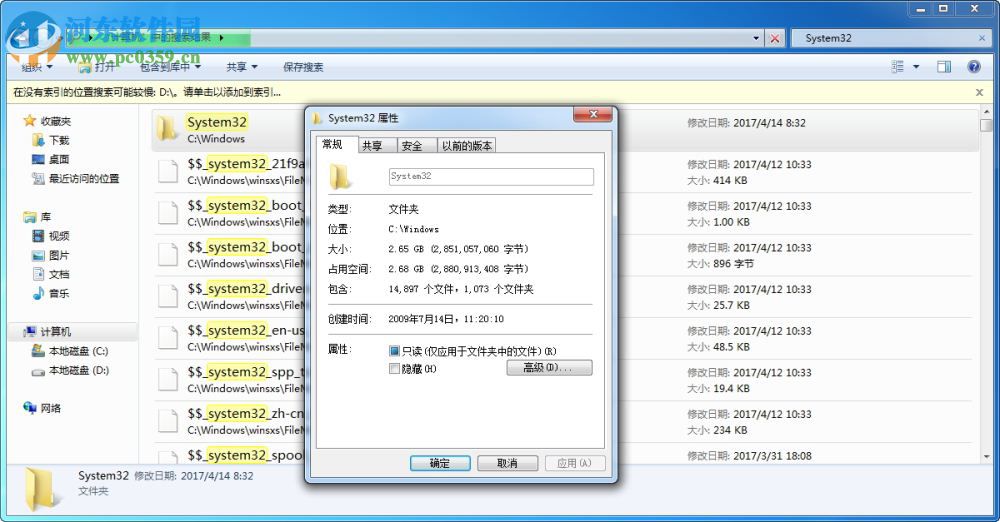Viewport: 1000px width, 522px height.
Task: Click Apply in the properties dialog
Action: [x=575, y=463]
